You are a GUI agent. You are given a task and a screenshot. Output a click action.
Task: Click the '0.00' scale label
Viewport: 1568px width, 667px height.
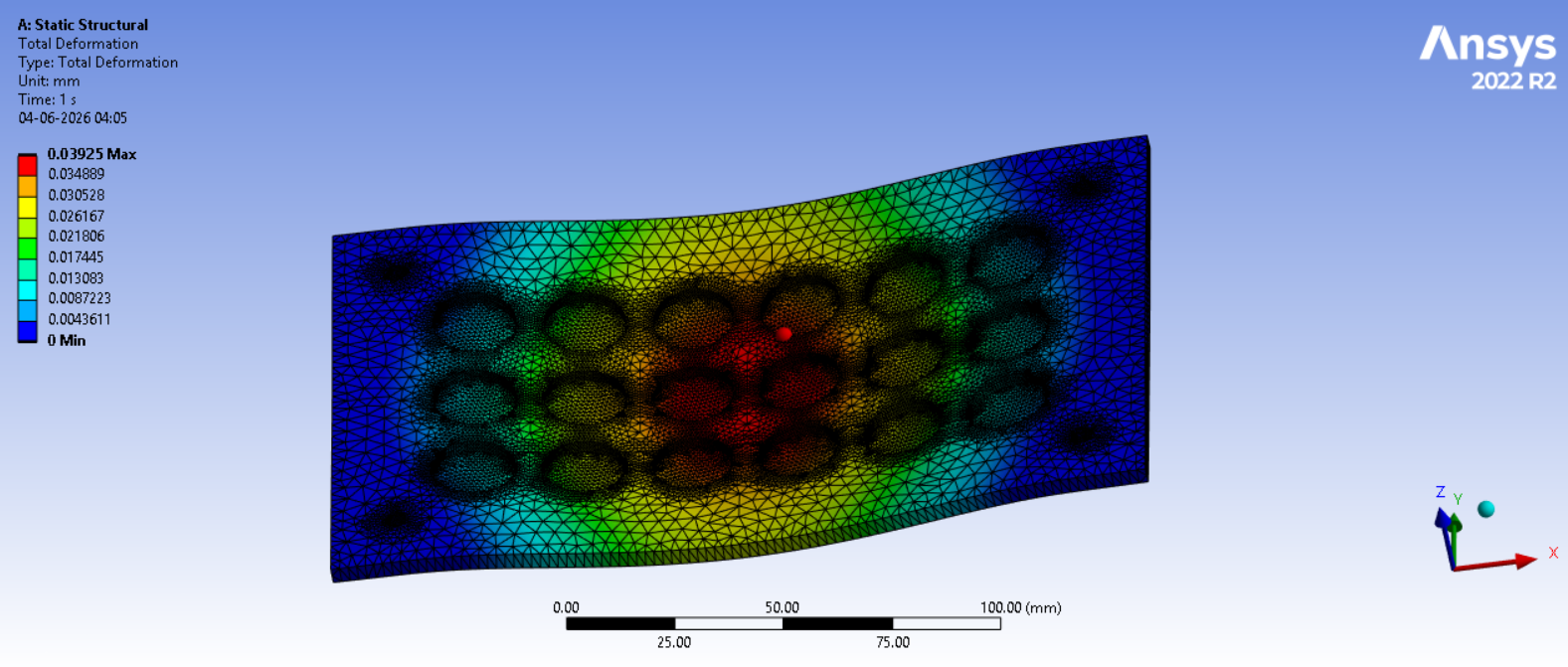click(566, 607)
